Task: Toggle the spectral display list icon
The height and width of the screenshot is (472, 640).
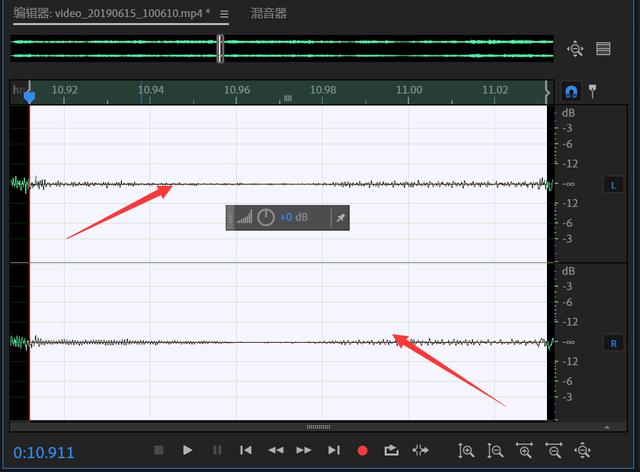Action: tap(603, 49)
